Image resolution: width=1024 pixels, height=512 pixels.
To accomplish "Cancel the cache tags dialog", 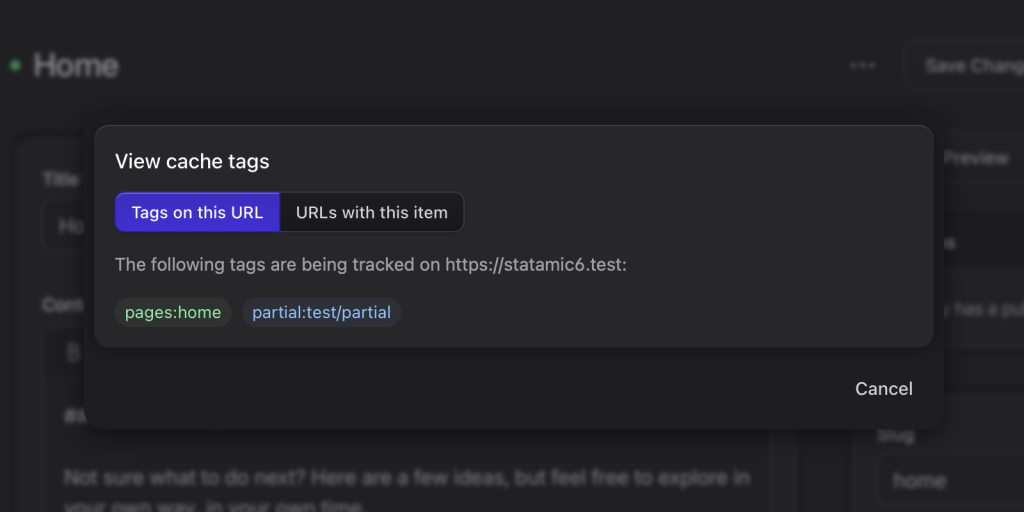I will point(883,388).
